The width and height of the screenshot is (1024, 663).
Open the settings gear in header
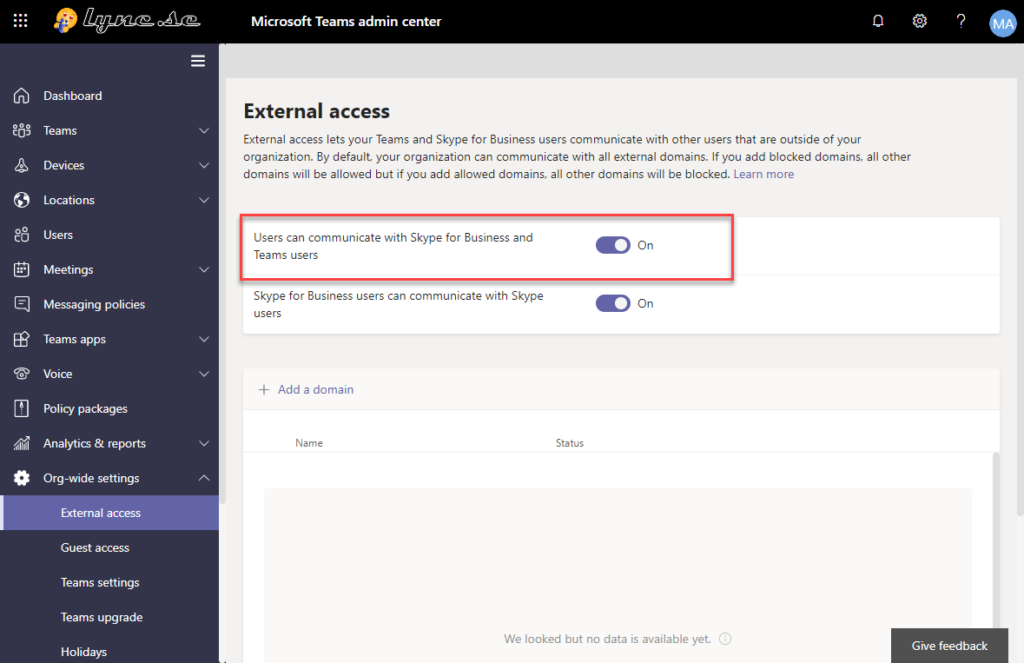click(x=920, y=21)
